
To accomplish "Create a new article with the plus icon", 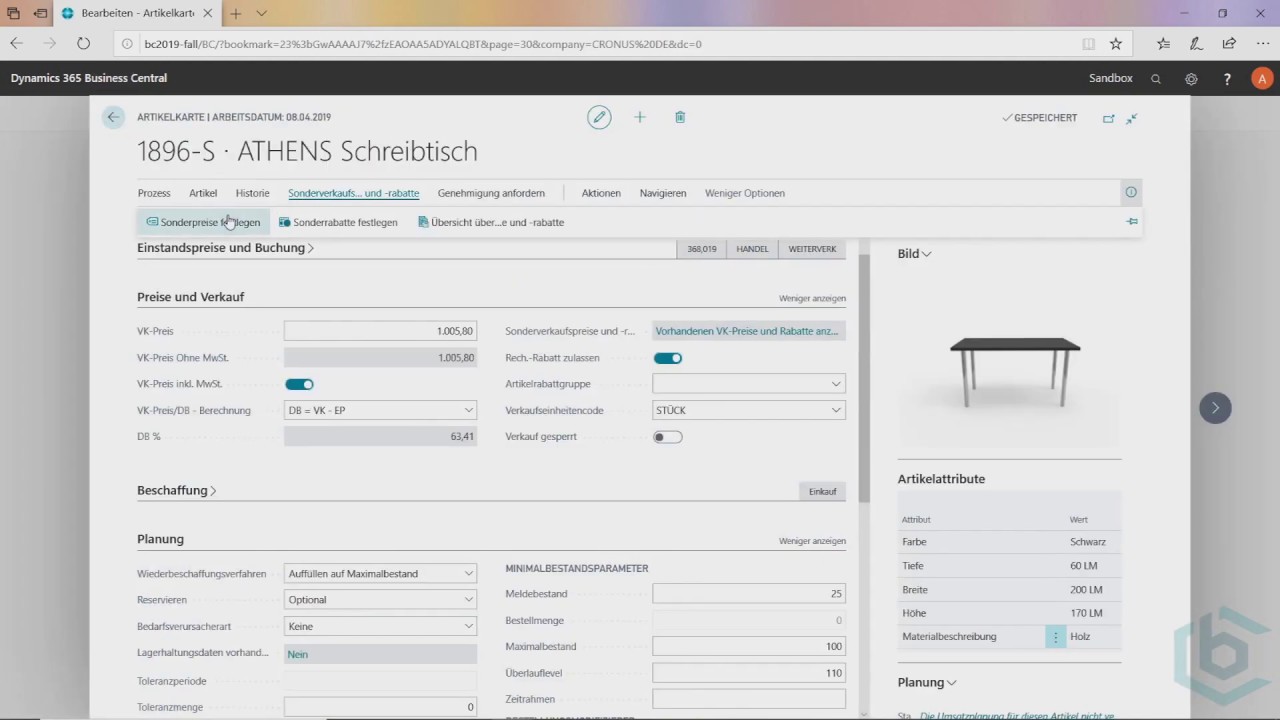I will [x=640, y=117].
